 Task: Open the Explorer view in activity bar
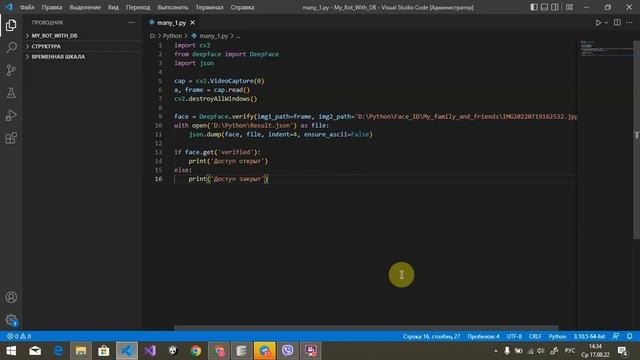(11, 25)
